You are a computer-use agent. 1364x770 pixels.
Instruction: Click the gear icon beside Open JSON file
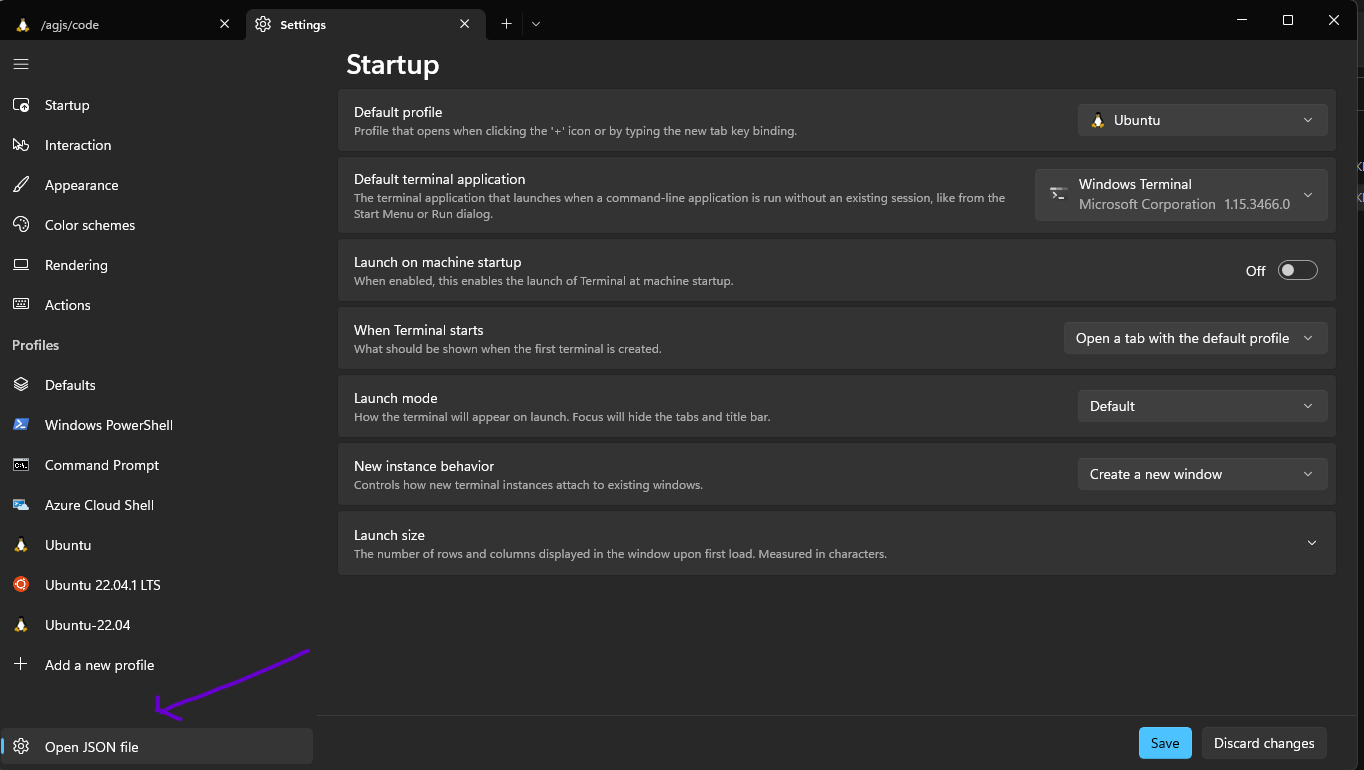click(21, 747)
